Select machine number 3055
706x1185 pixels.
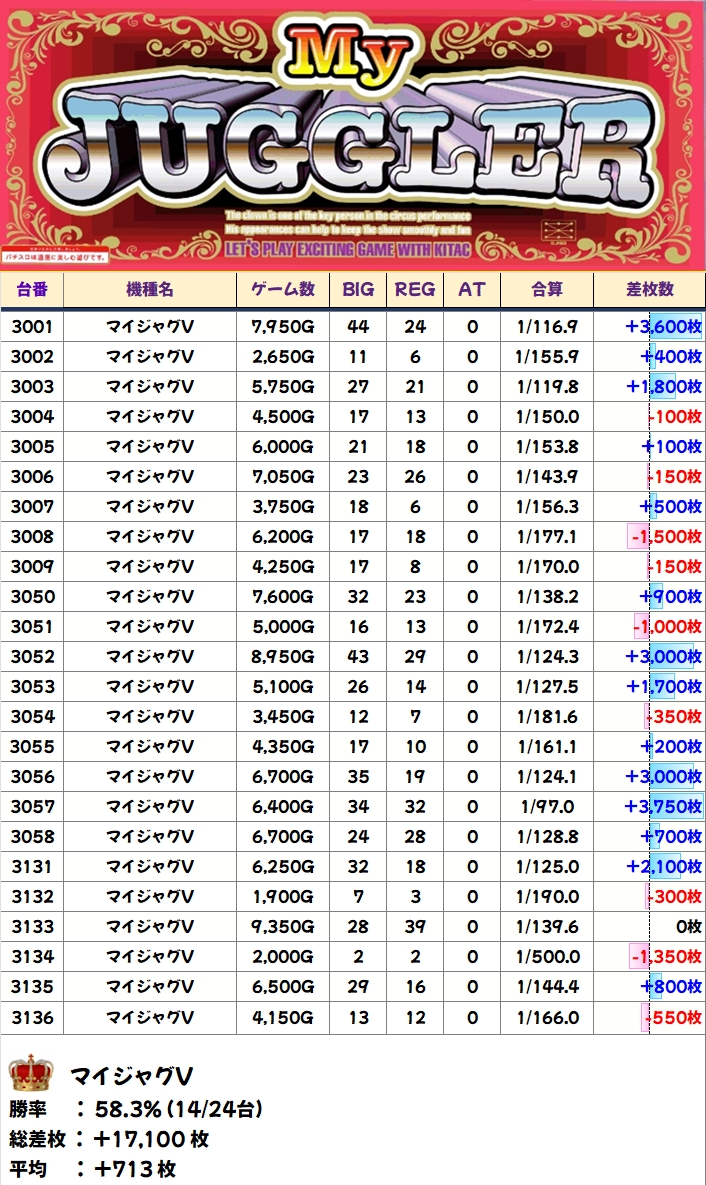click(33, 747)
